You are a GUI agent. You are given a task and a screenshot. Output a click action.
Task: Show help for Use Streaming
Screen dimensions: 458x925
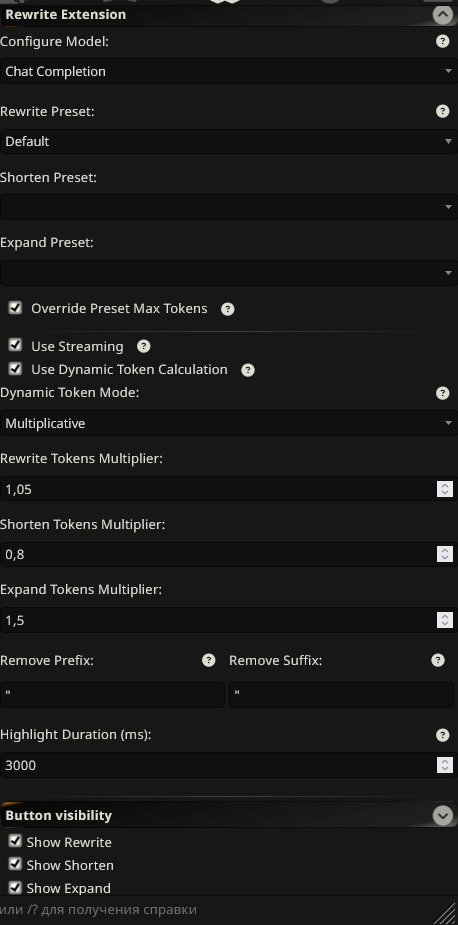(x=143, y=346)
